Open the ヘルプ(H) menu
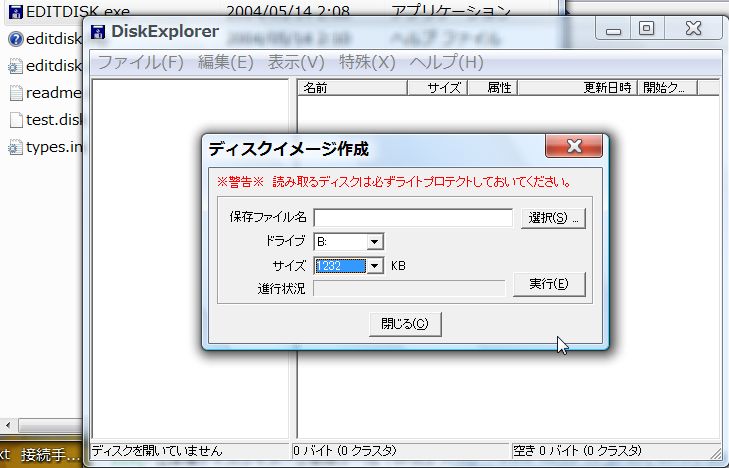The height and width of the screenshot is (468, 729). [x=447, y=62]
